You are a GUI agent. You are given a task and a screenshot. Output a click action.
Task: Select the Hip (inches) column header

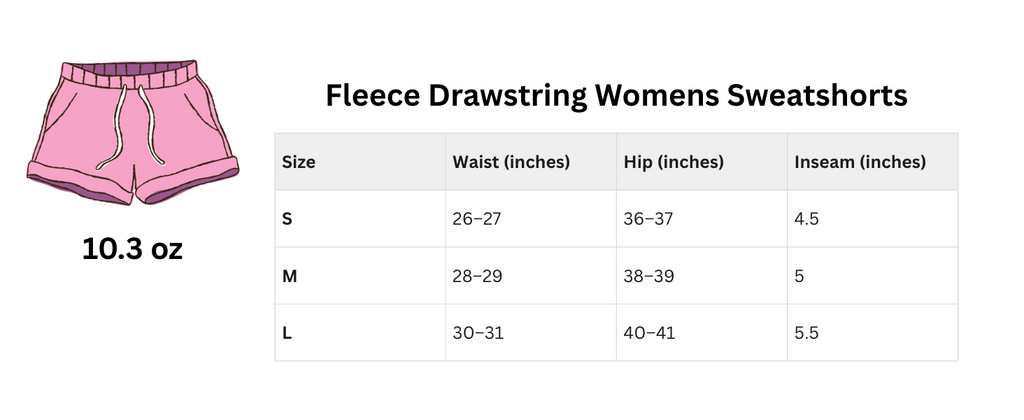pos(673,161)
